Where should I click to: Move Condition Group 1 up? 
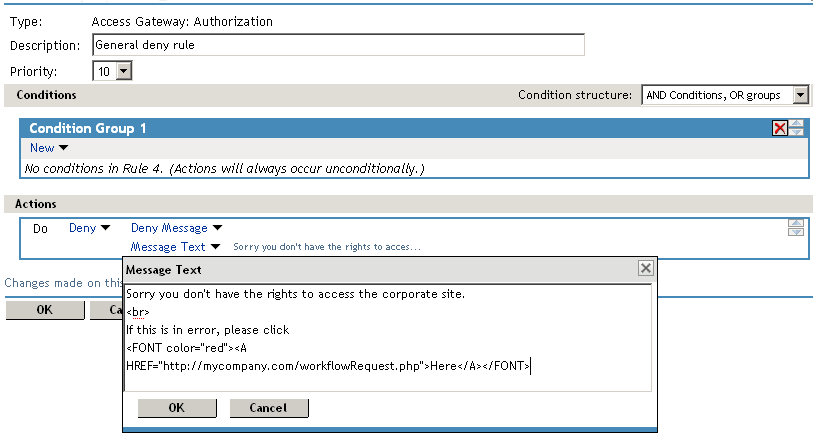coord(796,123)
